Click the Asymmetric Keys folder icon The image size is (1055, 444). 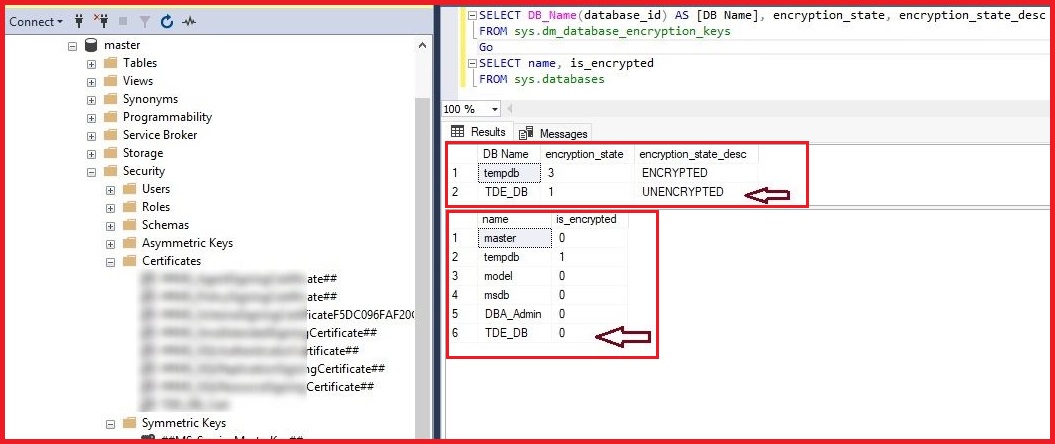[x=130, y=243]
